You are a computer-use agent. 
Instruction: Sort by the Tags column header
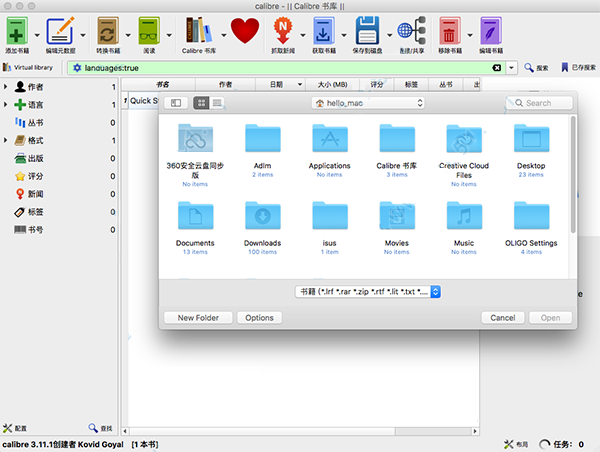coord(411,84)
